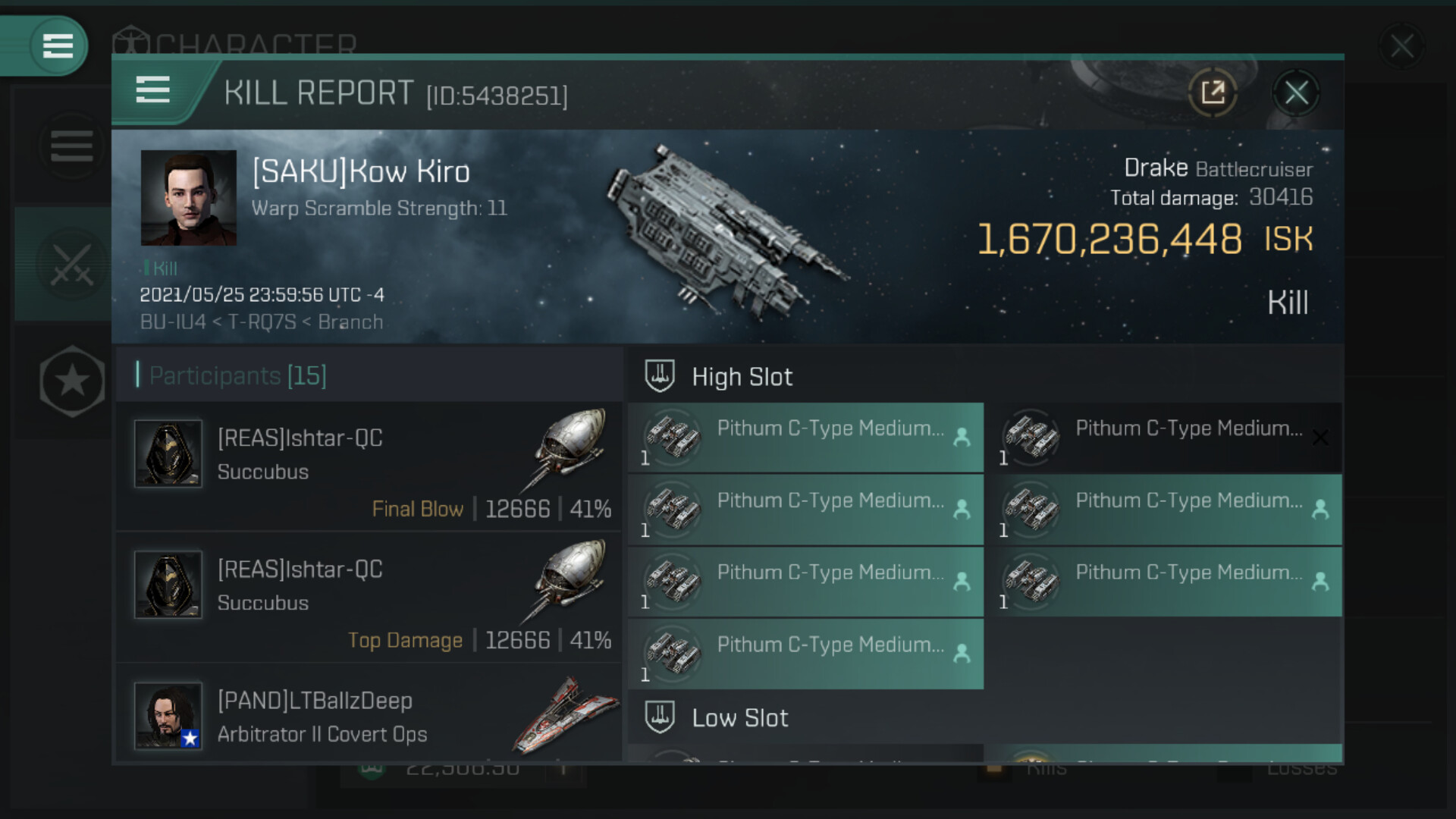Screen dimensions: 1456x819
Task: Click the Low Slot section icon
Action: 660,717
